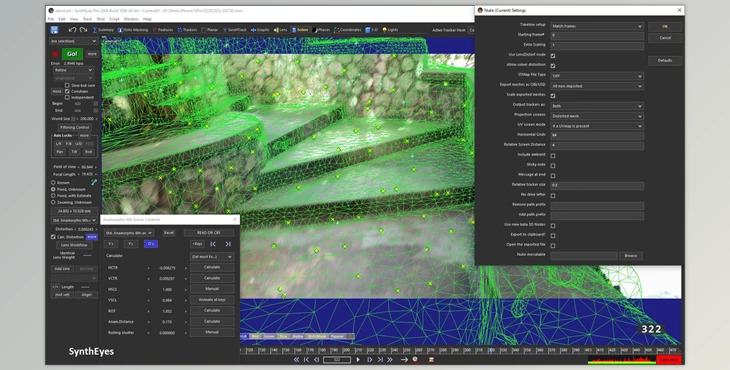Open the Summary room
This screenshot has height=370, width=730.
coord(103,30)
